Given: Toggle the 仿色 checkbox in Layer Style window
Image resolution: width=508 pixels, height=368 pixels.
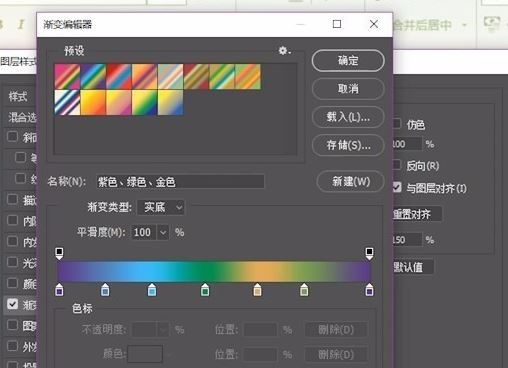Looking at the screenshot, I should click(x=397, y=124).
